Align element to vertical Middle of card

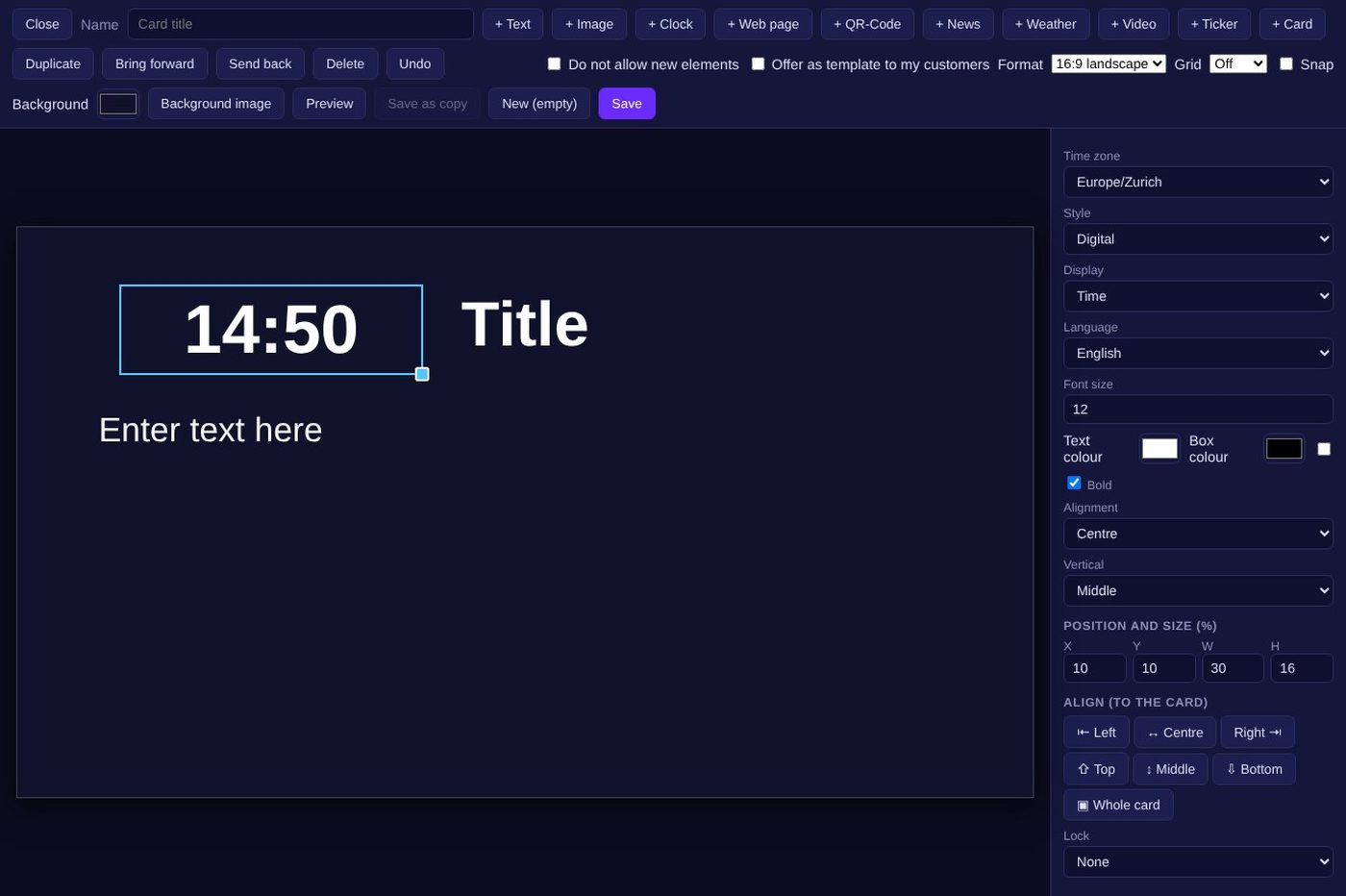click(x=1170, y=769)
